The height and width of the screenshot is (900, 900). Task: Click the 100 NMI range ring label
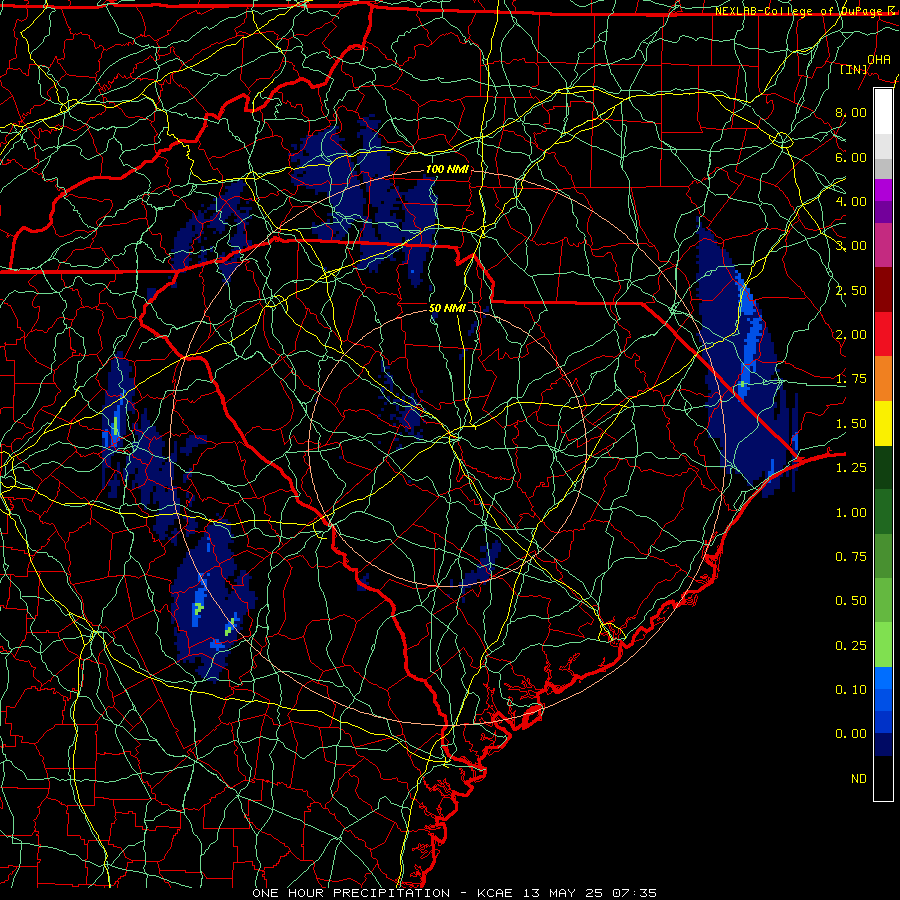(x=447, y=169)
